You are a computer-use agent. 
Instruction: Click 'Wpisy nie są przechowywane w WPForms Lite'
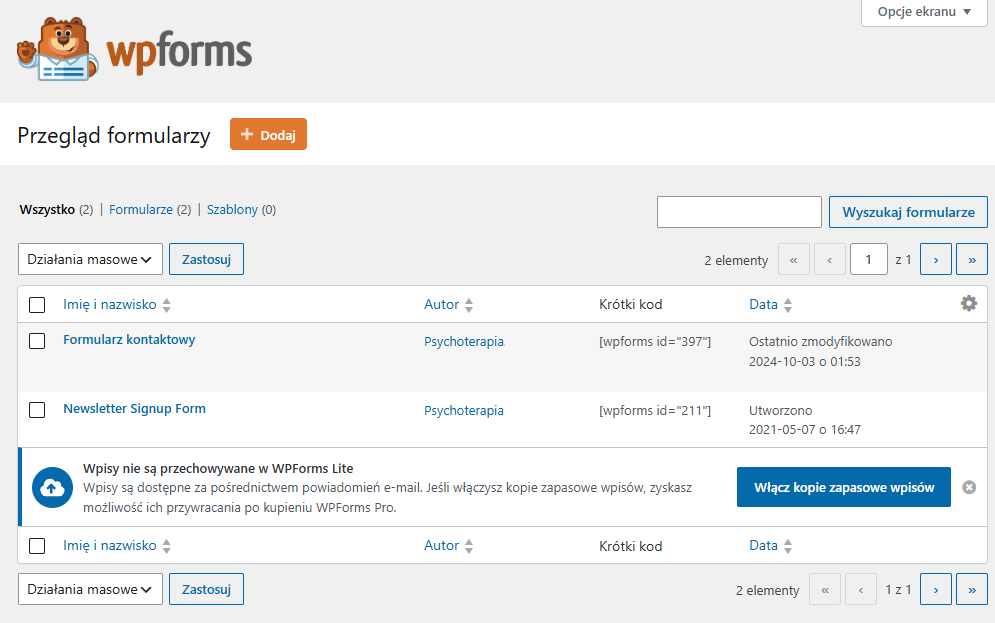[x=218, y=468]
